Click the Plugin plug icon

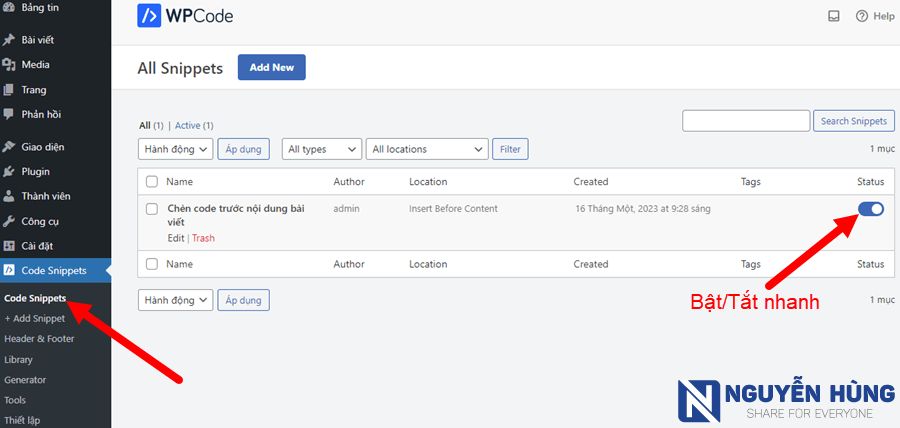(x=9, y=172)
